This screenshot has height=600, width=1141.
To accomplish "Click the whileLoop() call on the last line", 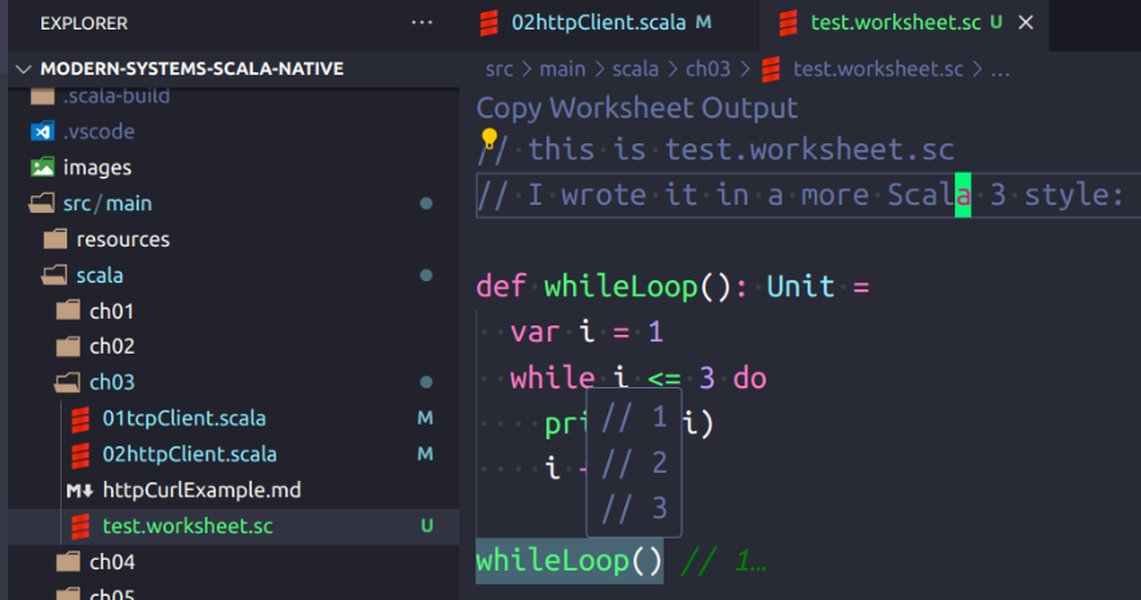I will (x=569, y=561).
